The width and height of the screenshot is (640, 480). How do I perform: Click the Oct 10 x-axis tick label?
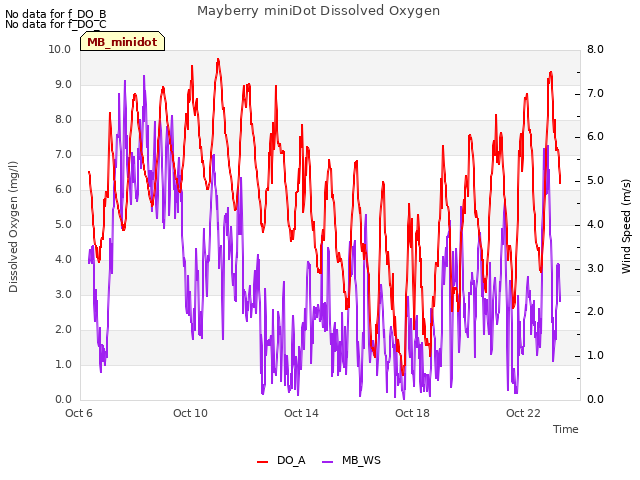point(190,413)
